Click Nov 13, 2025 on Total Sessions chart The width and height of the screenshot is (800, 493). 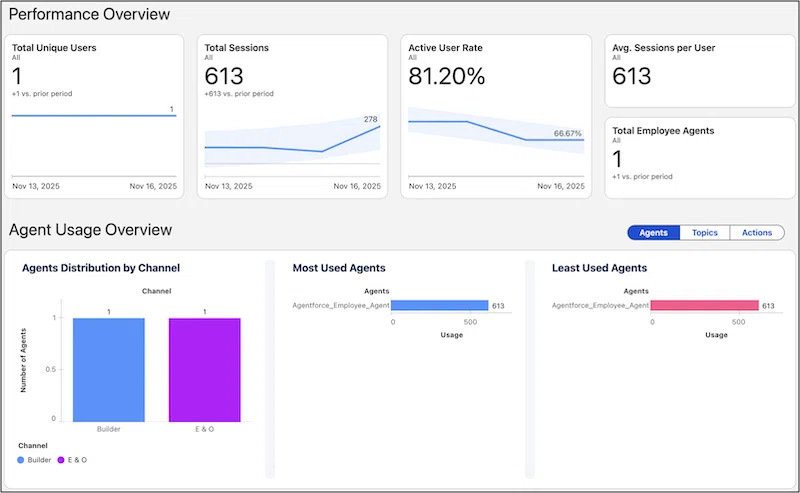point(229,186)
